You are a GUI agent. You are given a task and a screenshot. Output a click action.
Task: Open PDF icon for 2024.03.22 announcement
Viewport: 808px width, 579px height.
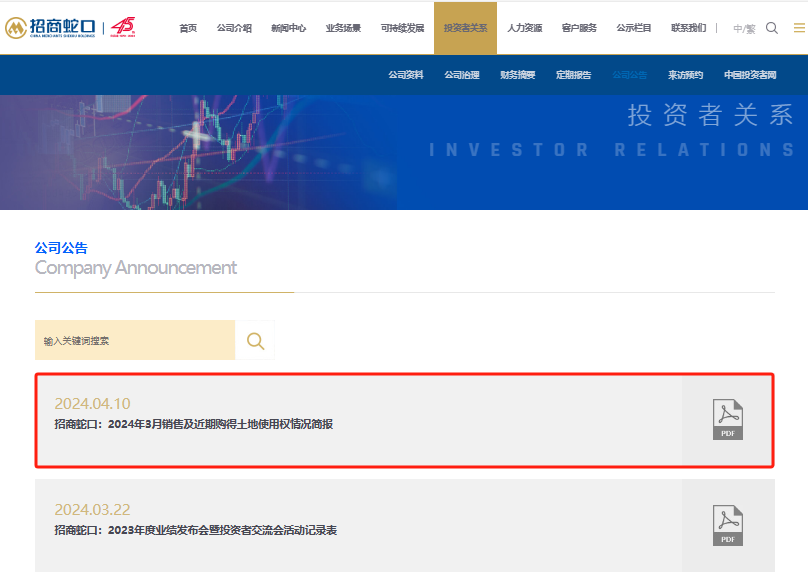coord(728,525)
